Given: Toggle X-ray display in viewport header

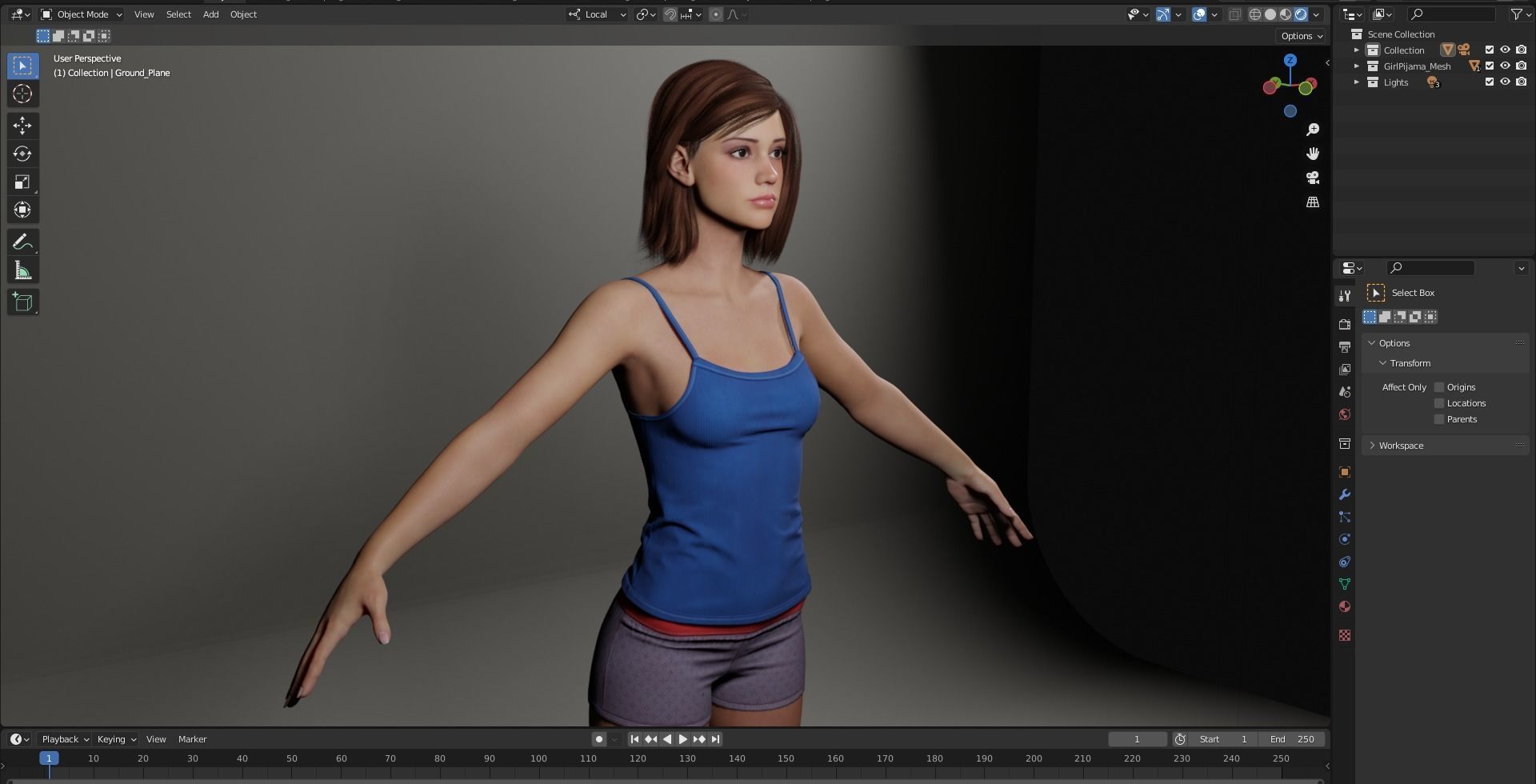Looking at the screenshot, I should point(1234,14).
